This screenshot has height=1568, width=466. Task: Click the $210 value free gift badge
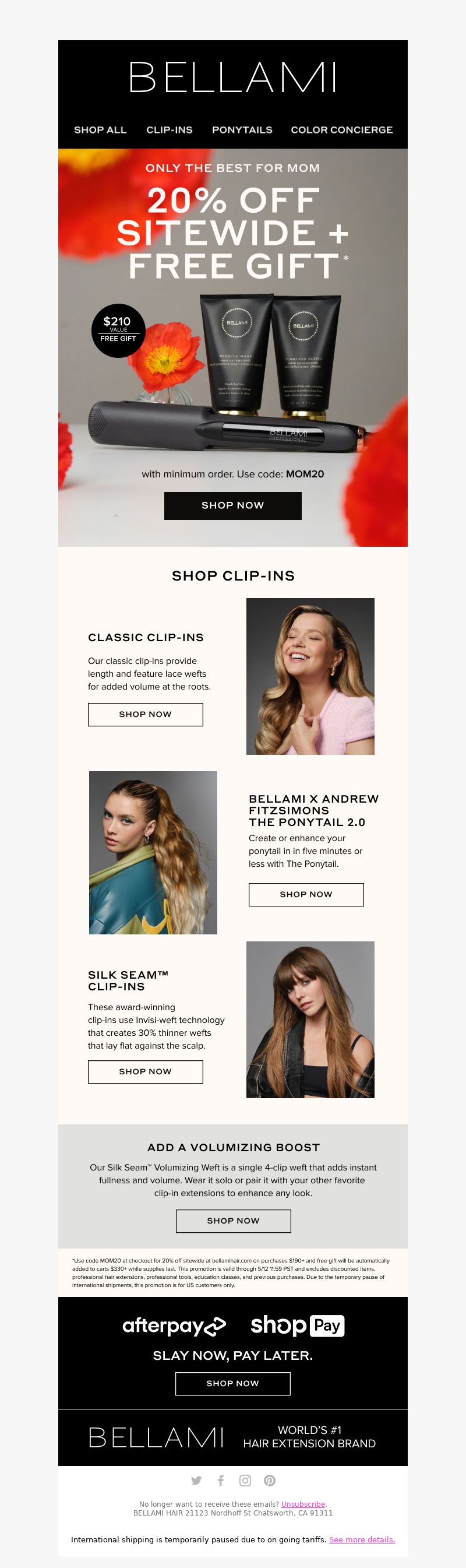coord(118,330)
